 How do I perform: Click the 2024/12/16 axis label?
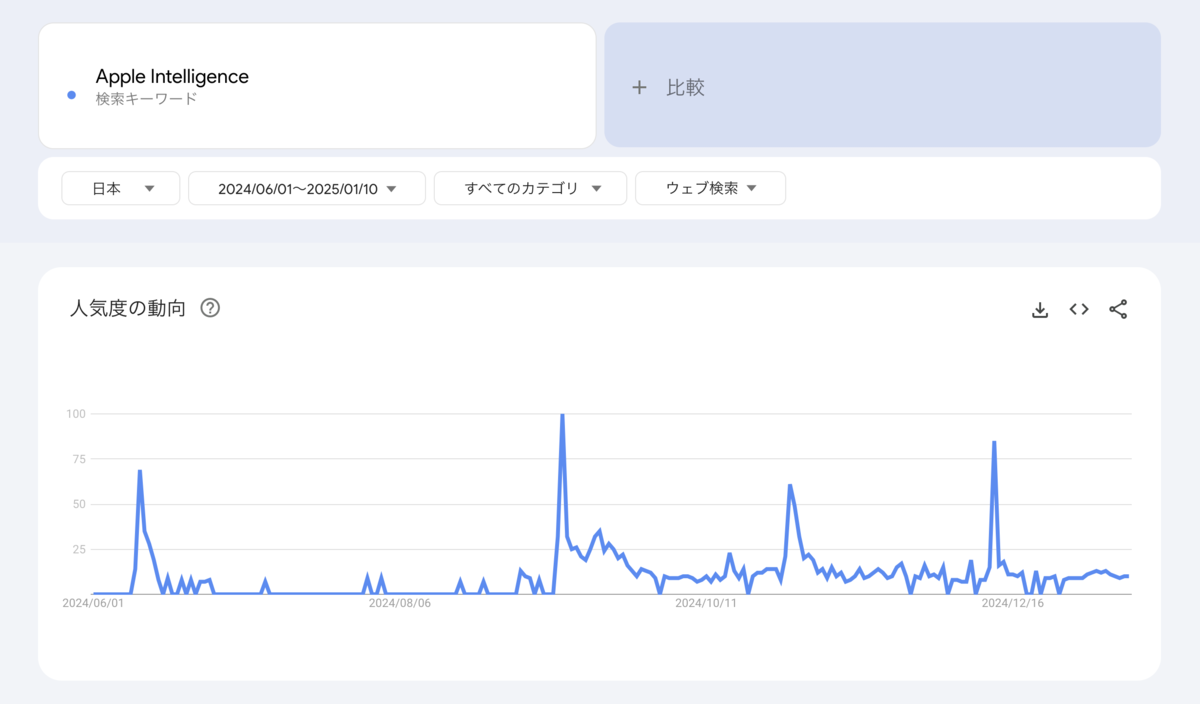1013,603
